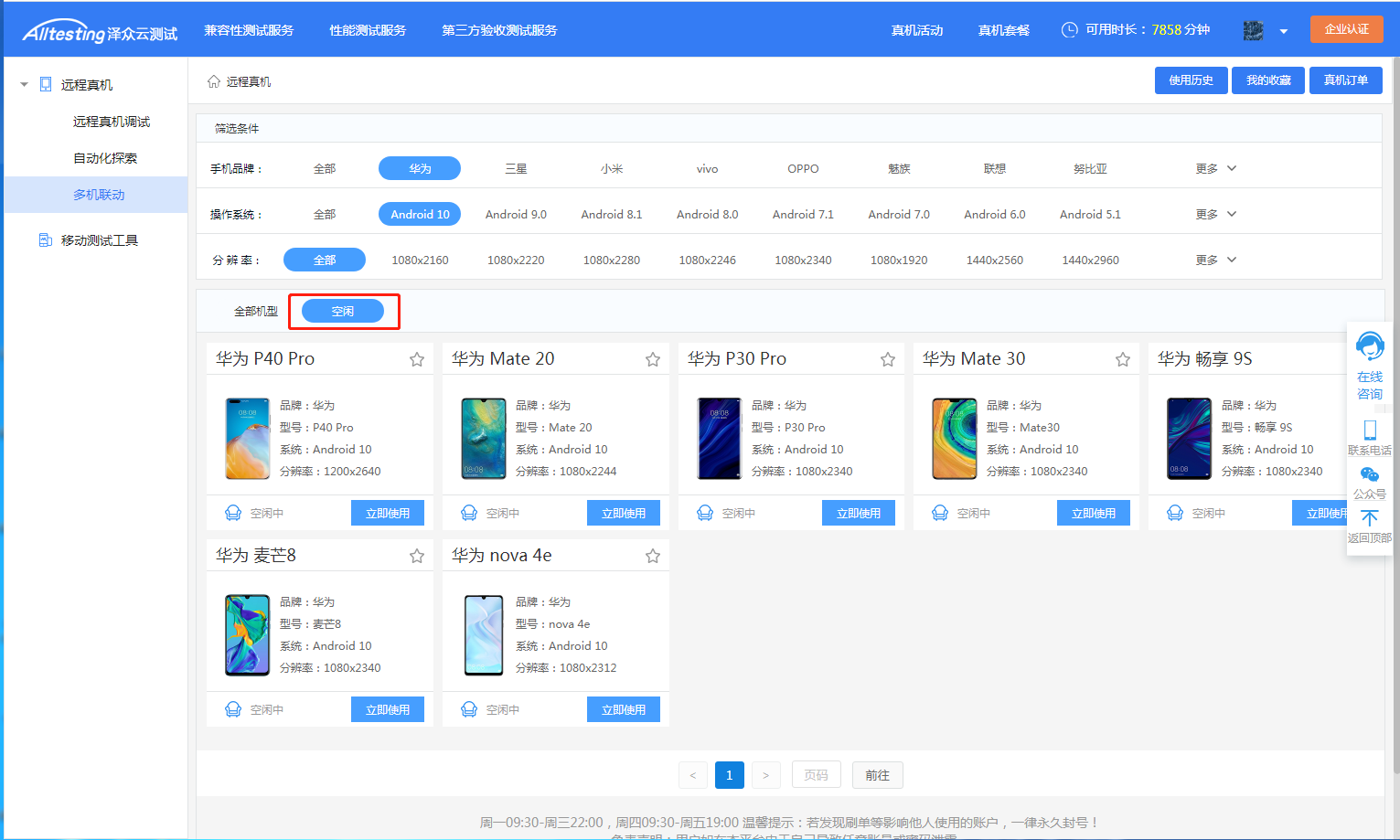Click the 页码 page number input

817,775
